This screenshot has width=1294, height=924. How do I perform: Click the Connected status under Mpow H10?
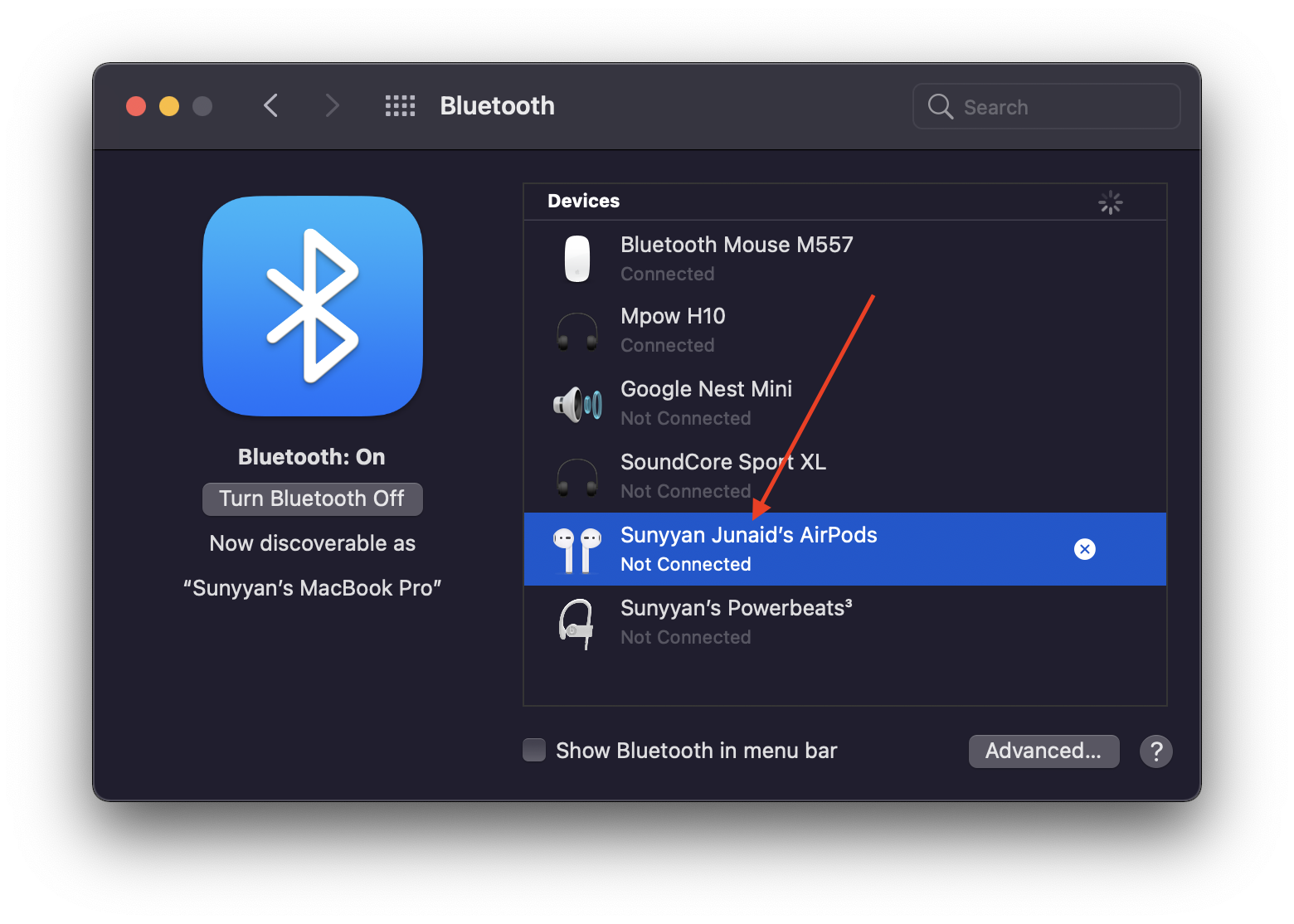668,345
